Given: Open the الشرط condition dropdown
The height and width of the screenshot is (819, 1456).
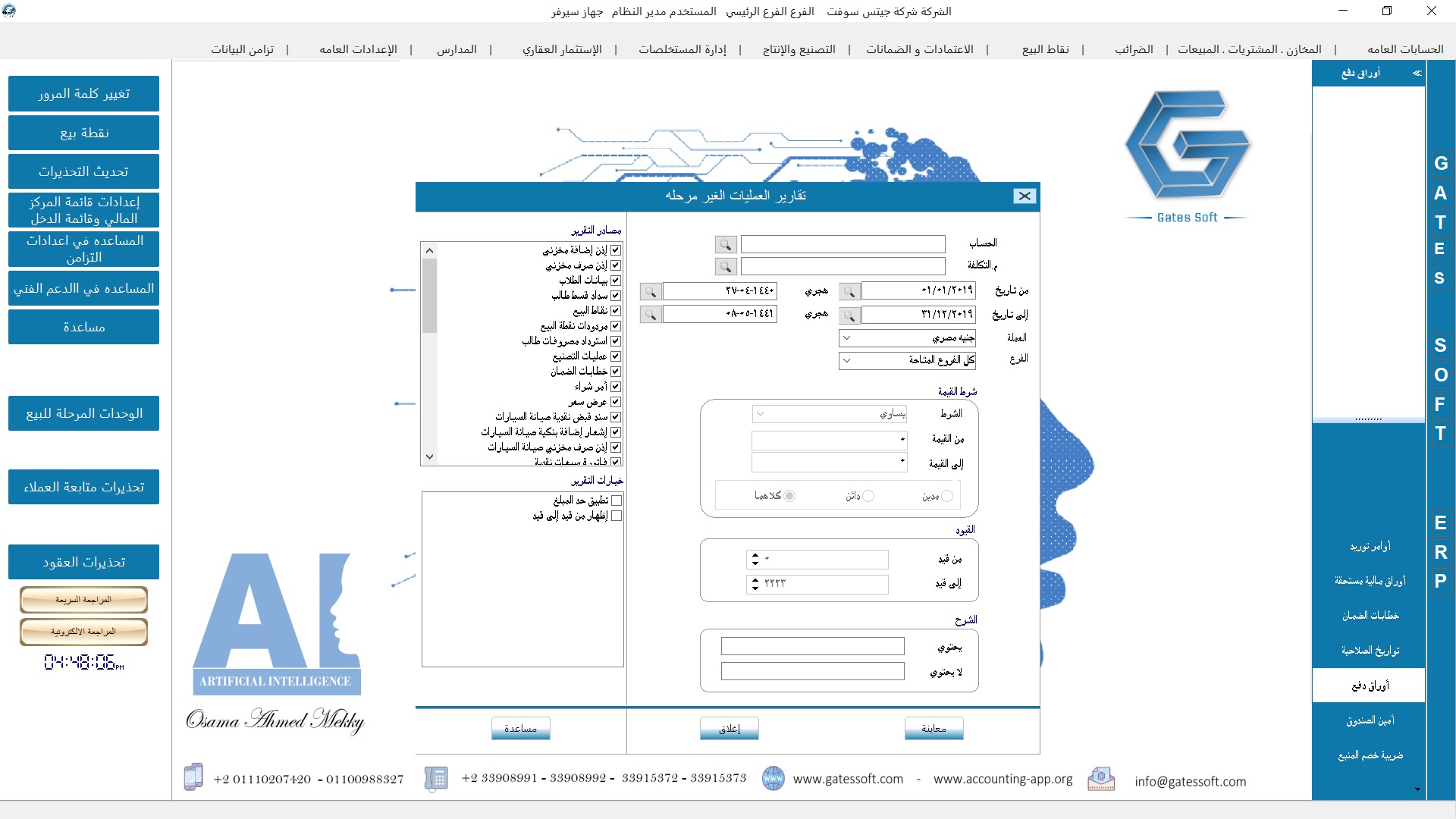Looking at the screenshot, I should [x=761, y=414].
